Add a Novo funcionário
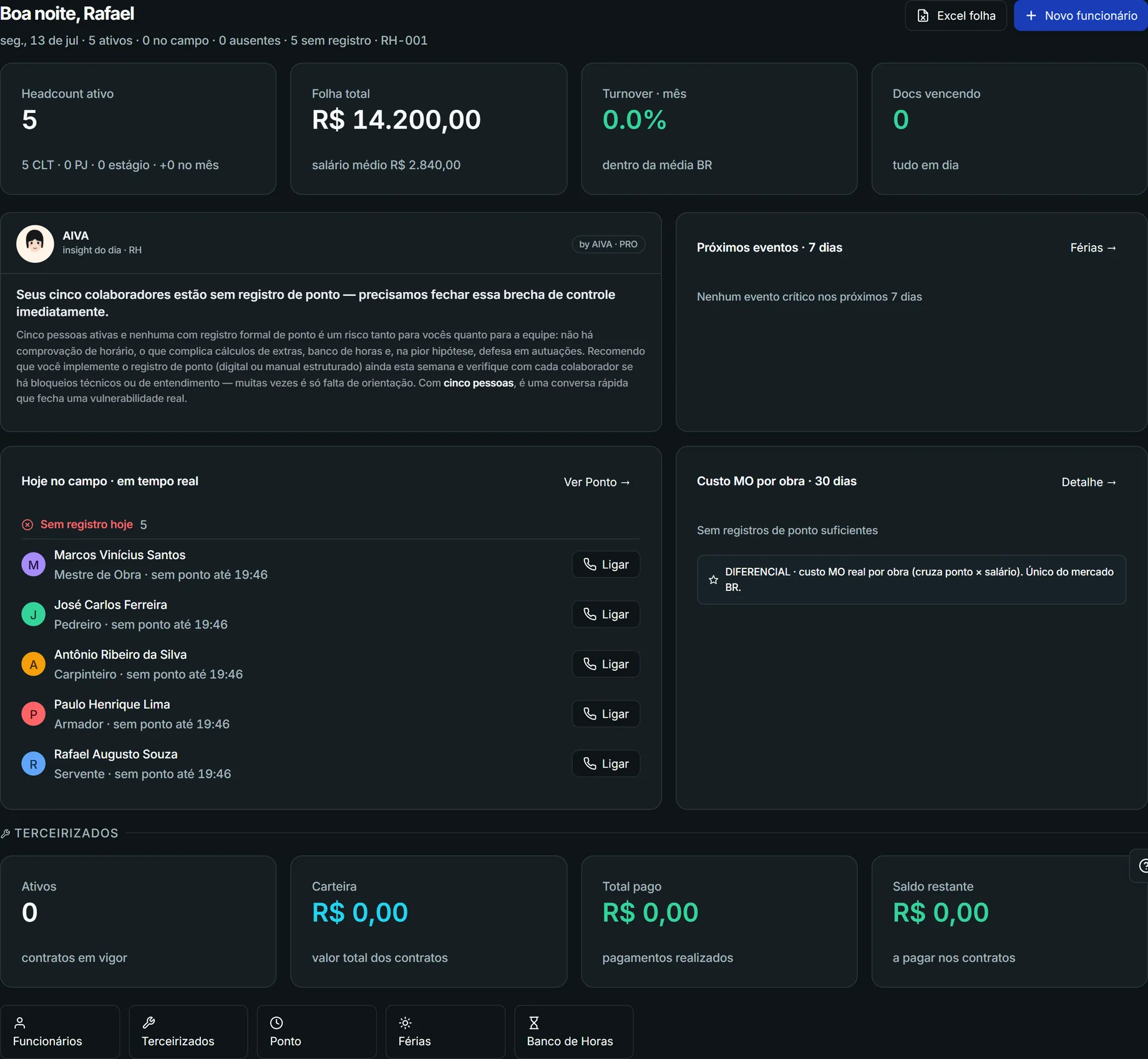 click(x=1081, y=16)
